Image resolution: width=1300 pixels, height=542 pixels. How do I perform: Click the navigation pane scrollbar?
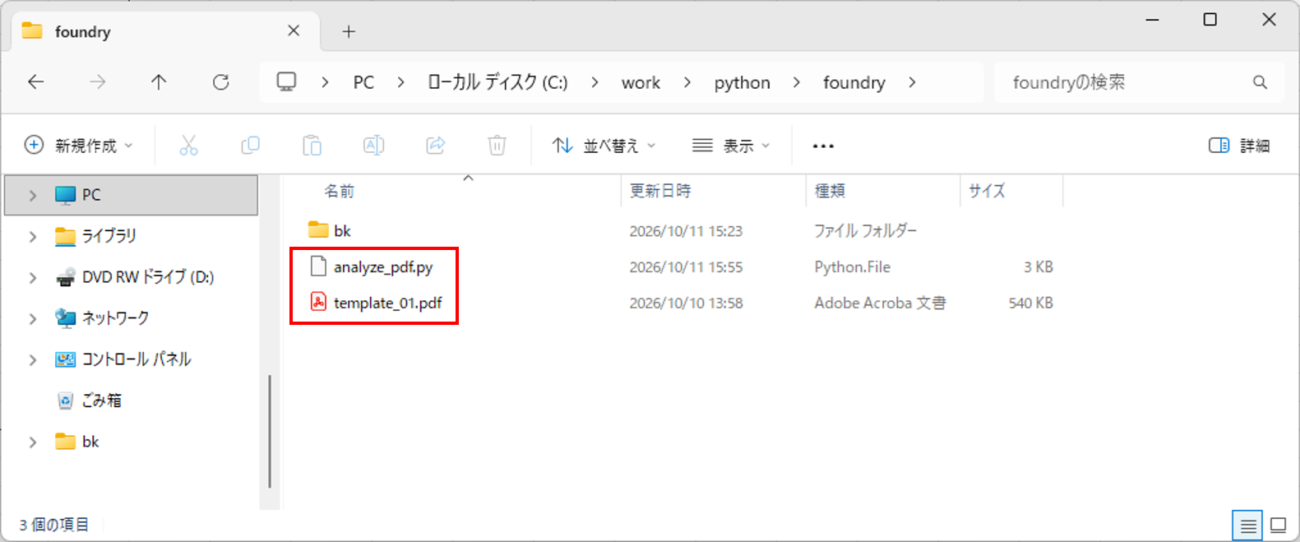coord(269,430)
